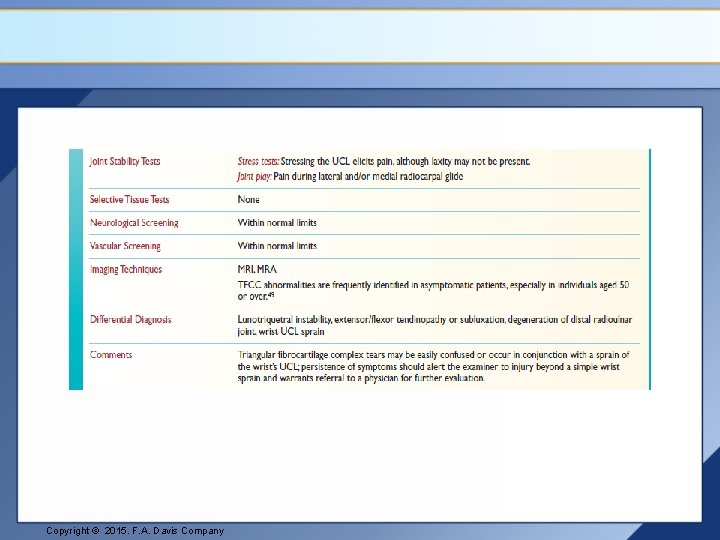The height and width of the screenshot is (540, 720).
Task: Click the 'Neurological Screening' label
Action: coord(134,223)
